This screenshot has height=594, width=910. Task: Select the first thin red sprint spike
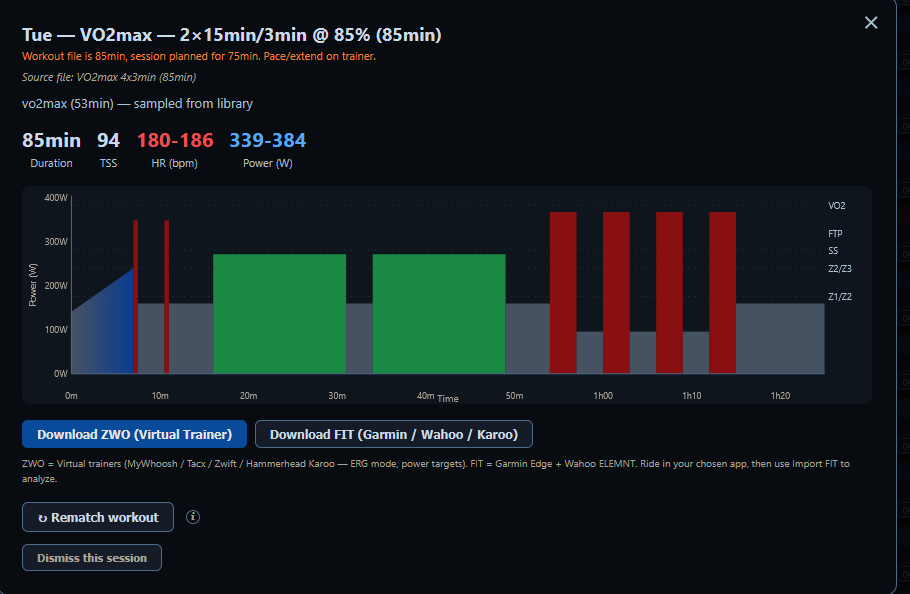click(x=136, y=296)
